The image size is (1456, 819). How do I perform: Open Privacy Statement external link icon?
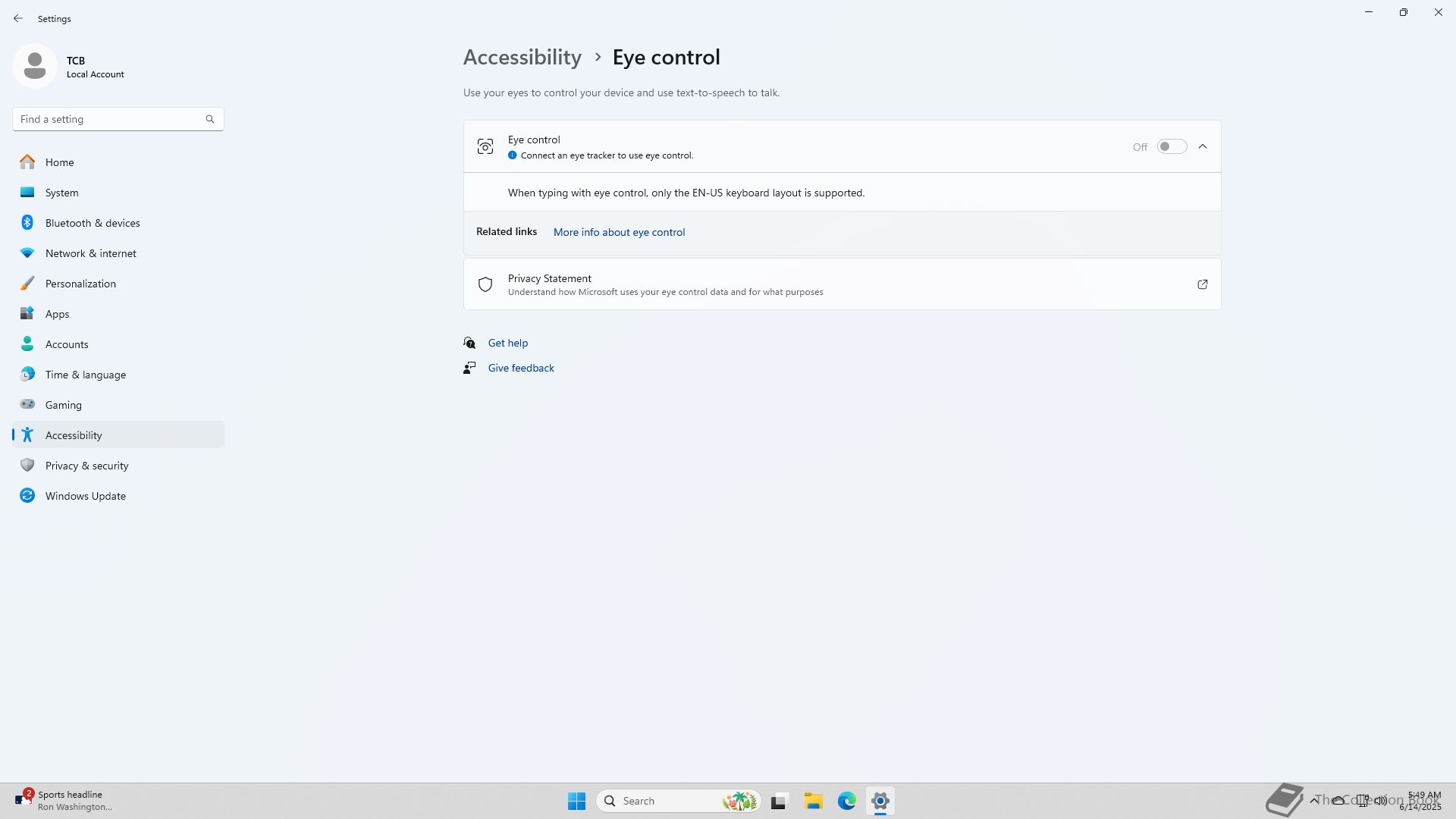coord(1202,284)
